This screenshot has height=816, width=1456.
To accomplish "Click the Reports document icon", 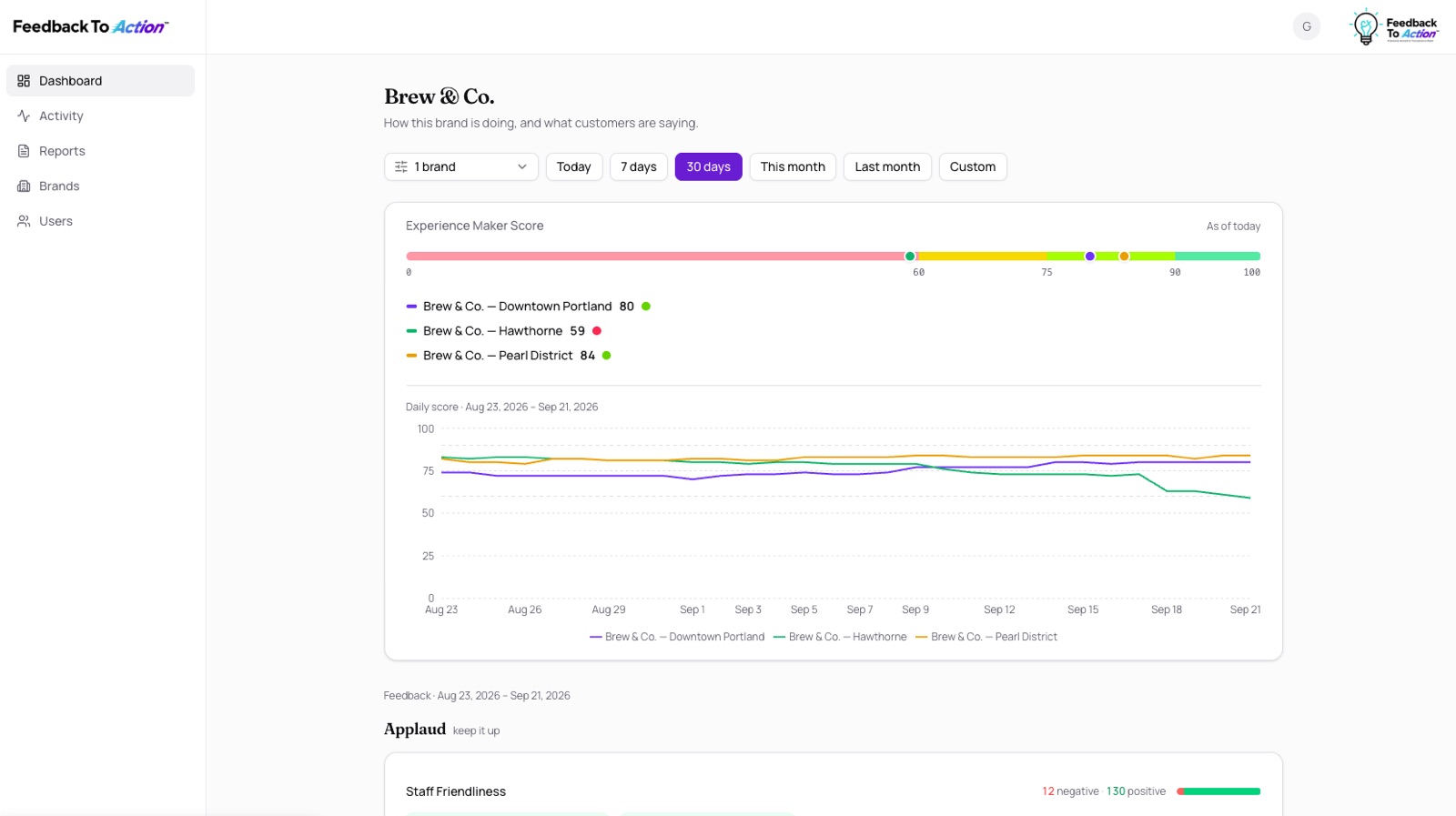I will pyautogui.click(x=24, y=151).
